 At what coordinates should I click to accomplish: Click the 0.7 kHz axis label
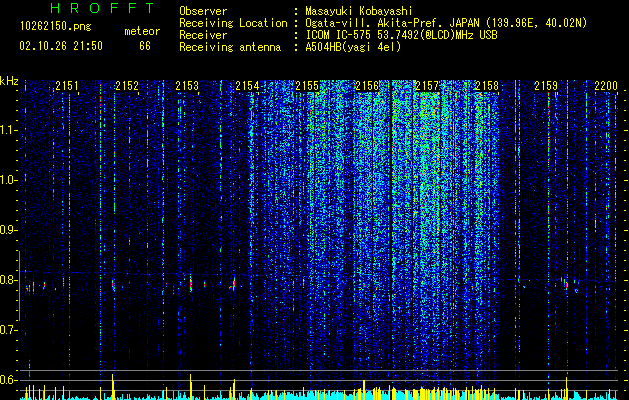(8, 330)
